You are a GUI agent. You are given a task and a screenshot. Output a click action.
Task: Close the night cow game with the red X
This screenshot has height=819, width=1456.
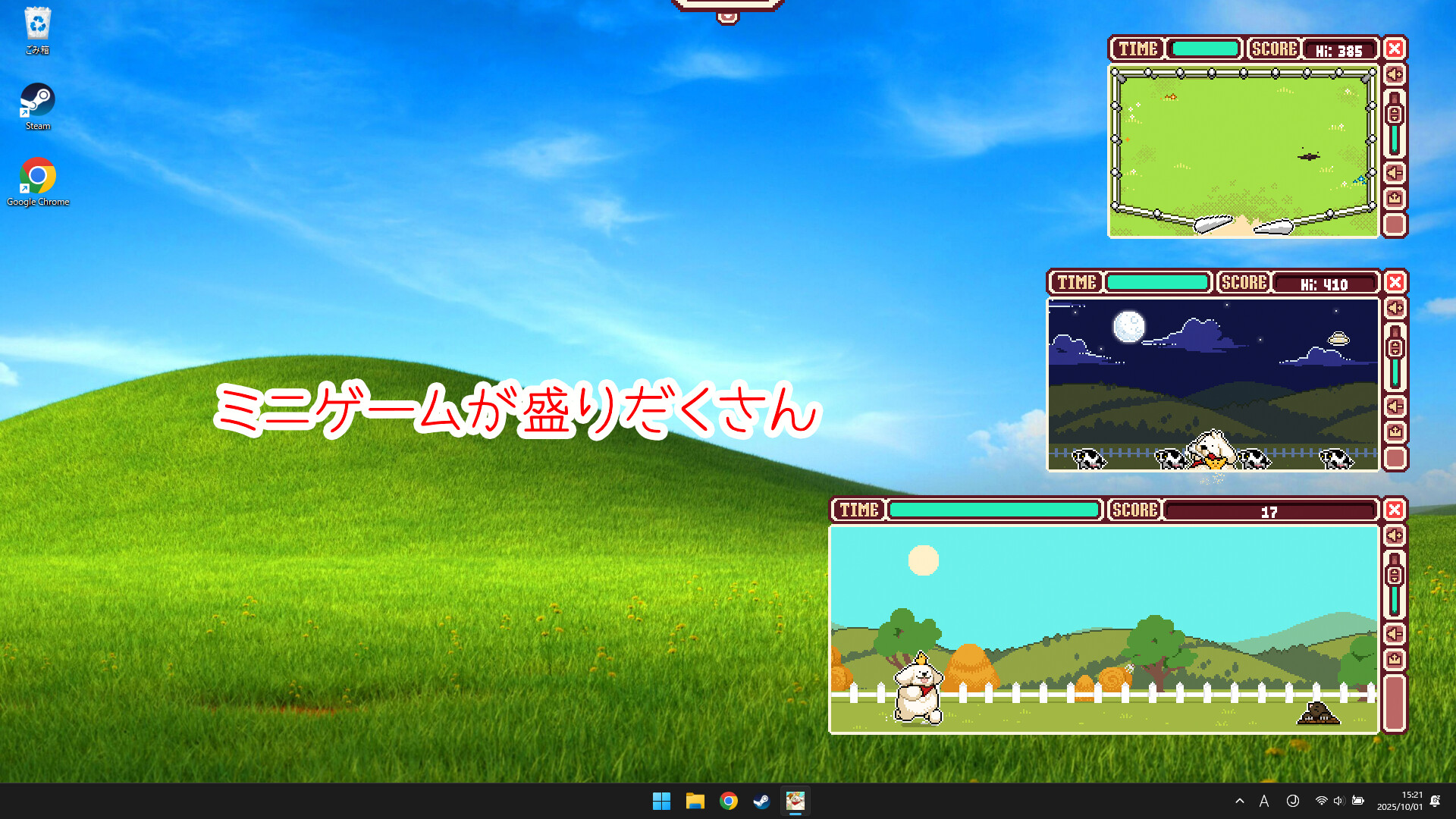1395,282
